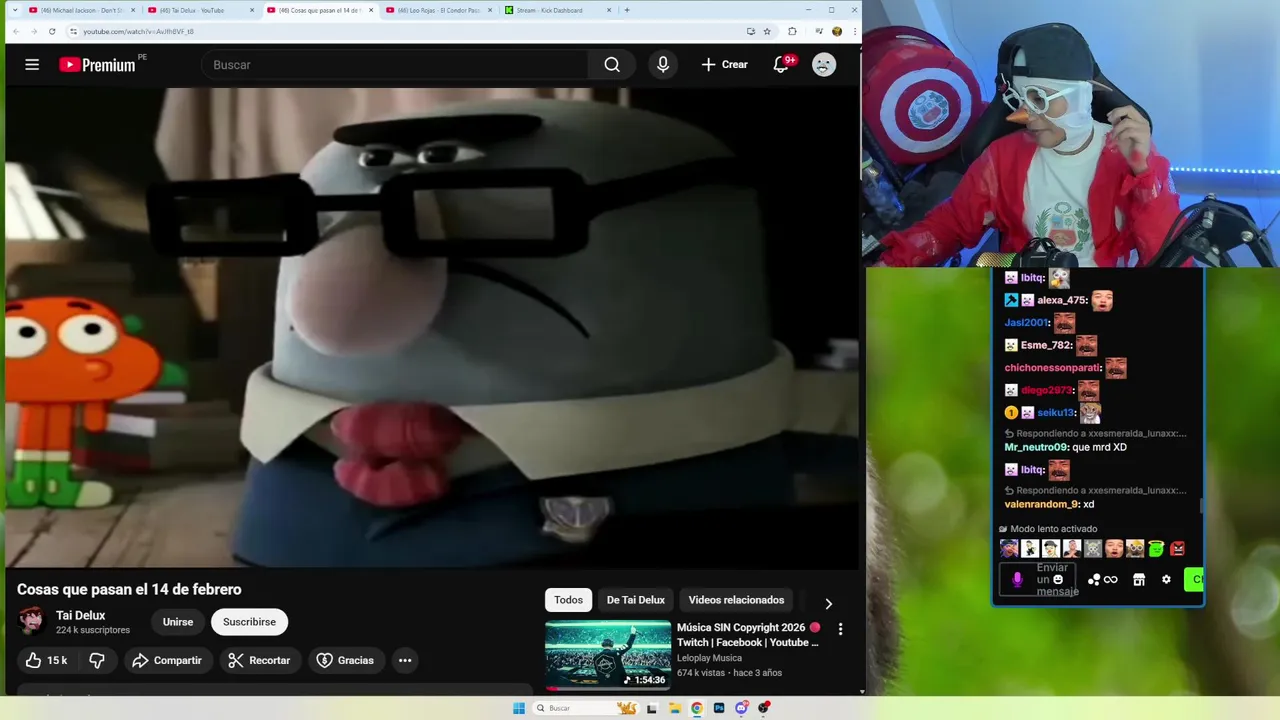Click the Recortar button

(258, 660)
